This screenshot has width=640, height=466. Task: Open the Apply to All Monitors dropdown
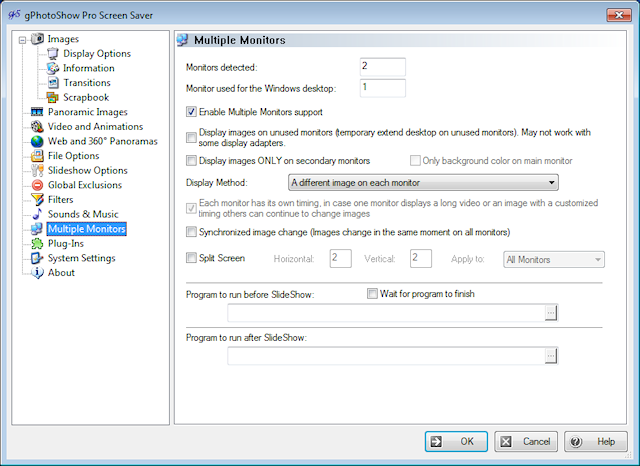[554, 260]
